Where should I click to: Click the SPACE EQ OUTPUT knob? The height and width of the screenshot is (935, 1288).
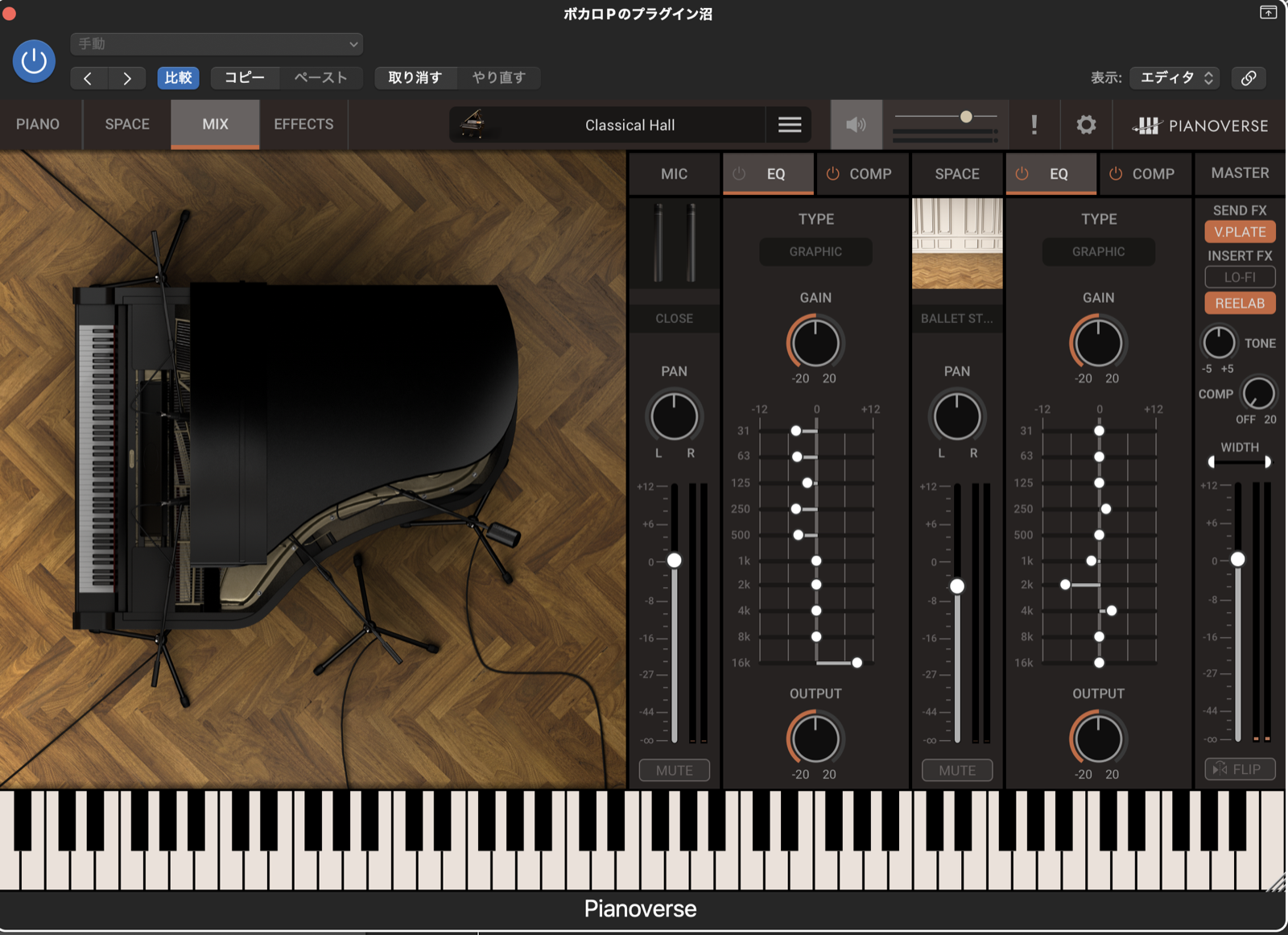1098,738
